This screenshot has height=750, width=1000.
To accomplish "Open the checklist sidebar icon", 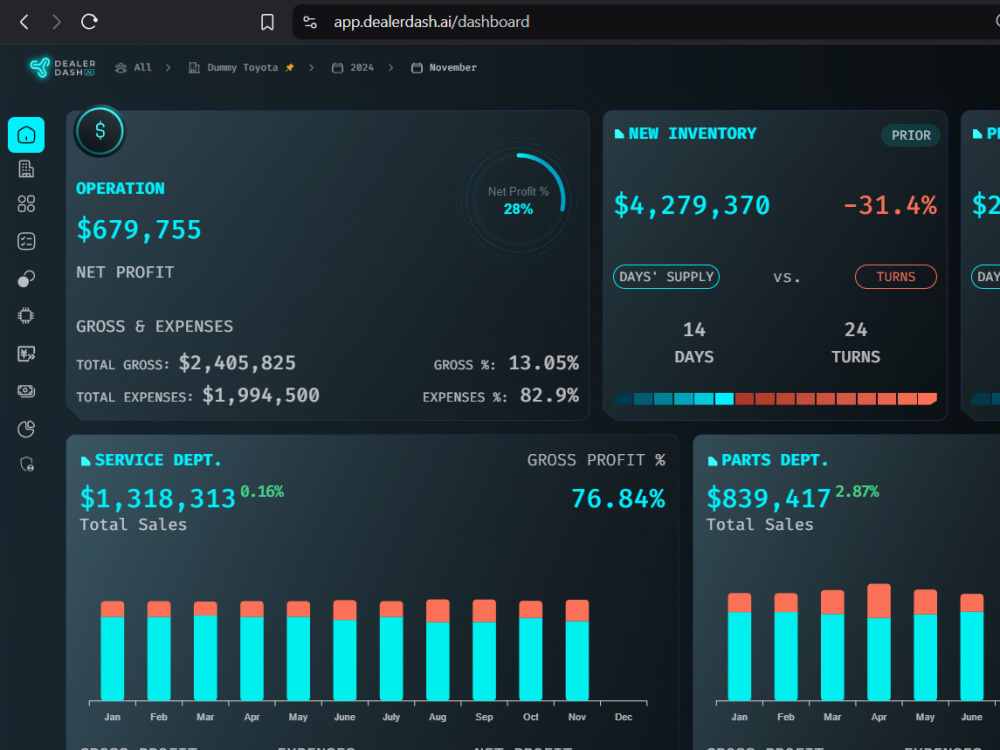I will [x=26, y=241].
